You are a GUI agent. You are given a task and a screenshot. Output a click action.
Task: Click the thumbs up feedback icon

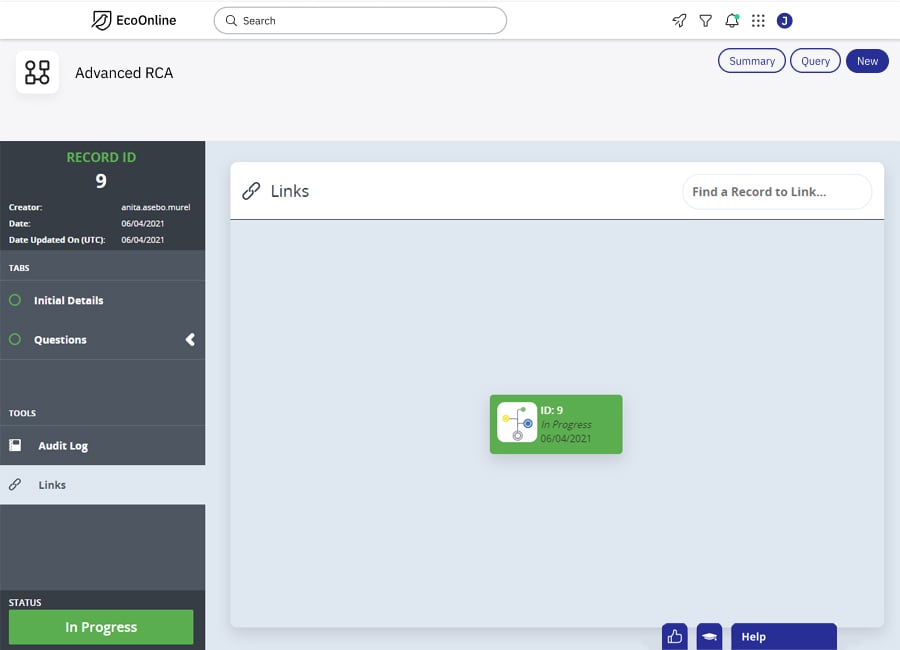675,636
